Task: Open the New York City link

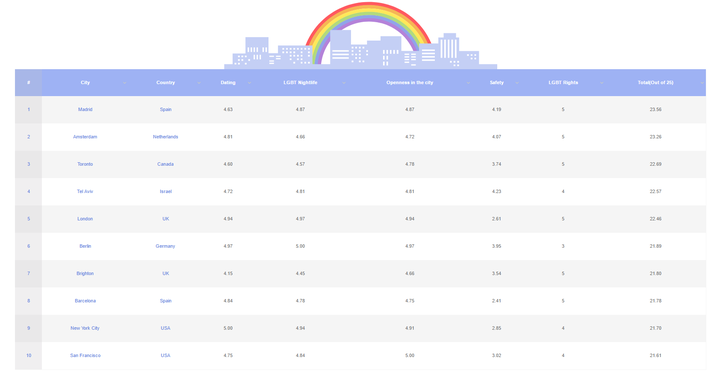Action: click(85, 328)
